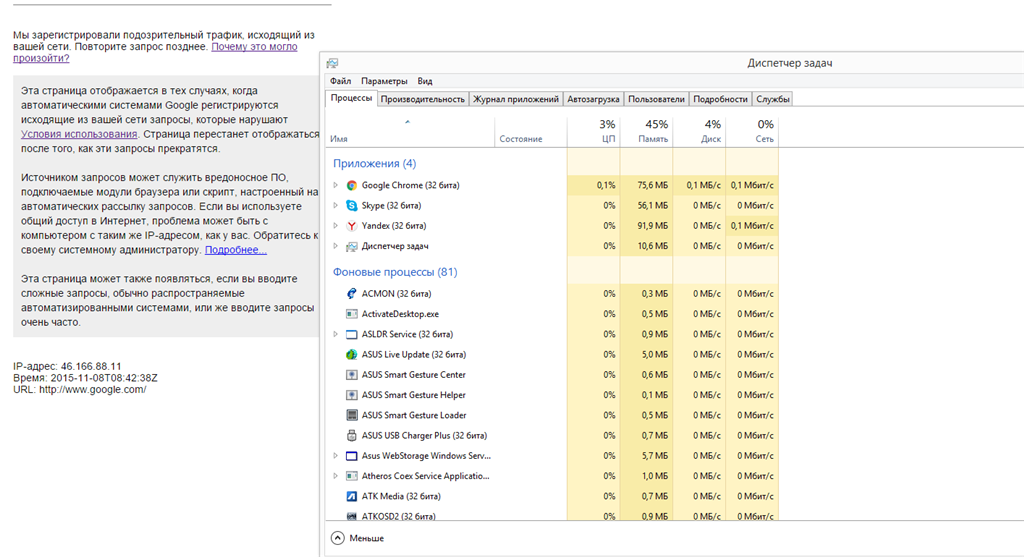
Task: Select the Приложения (4) group header
Action: [374, 163]
